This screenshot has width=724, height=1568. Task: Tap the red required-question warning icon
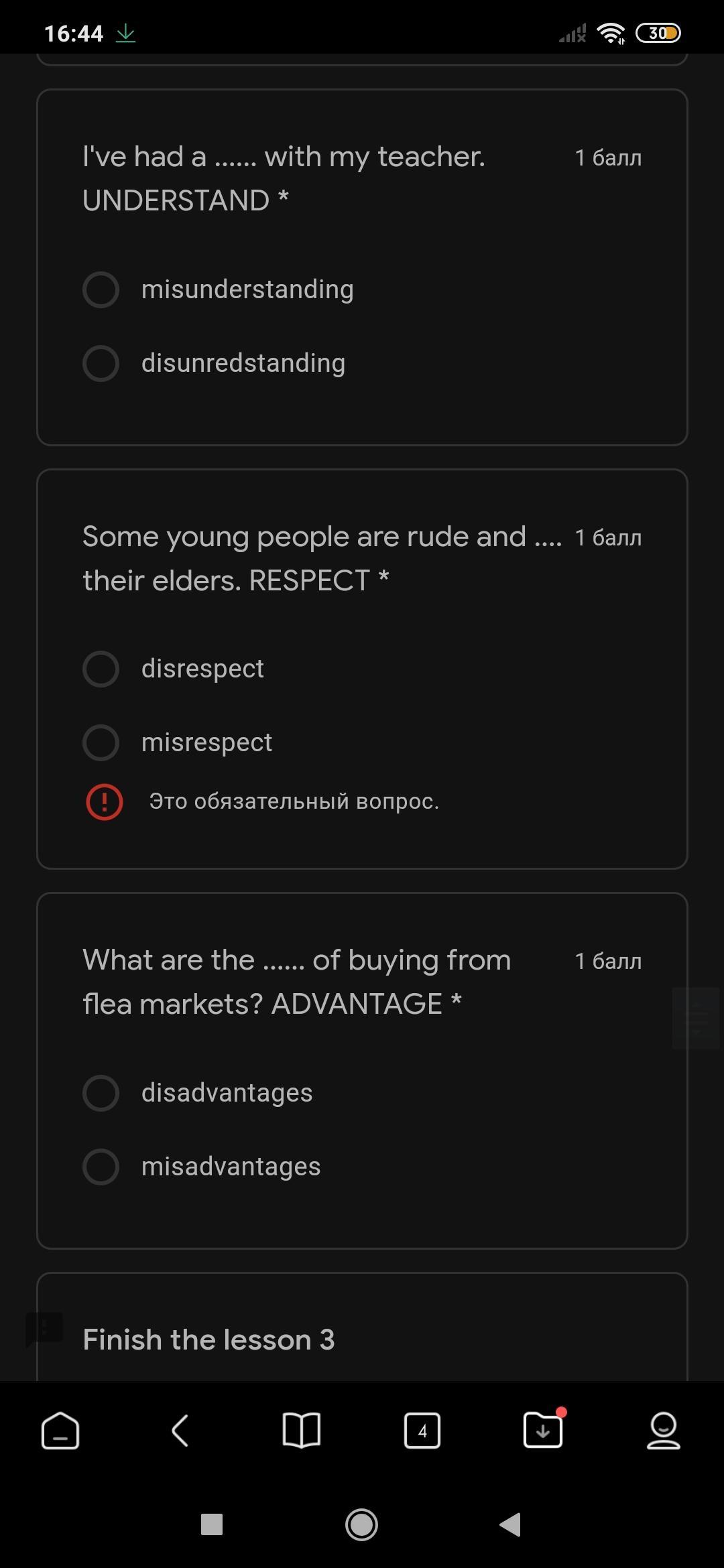click(x=105, y=801)
